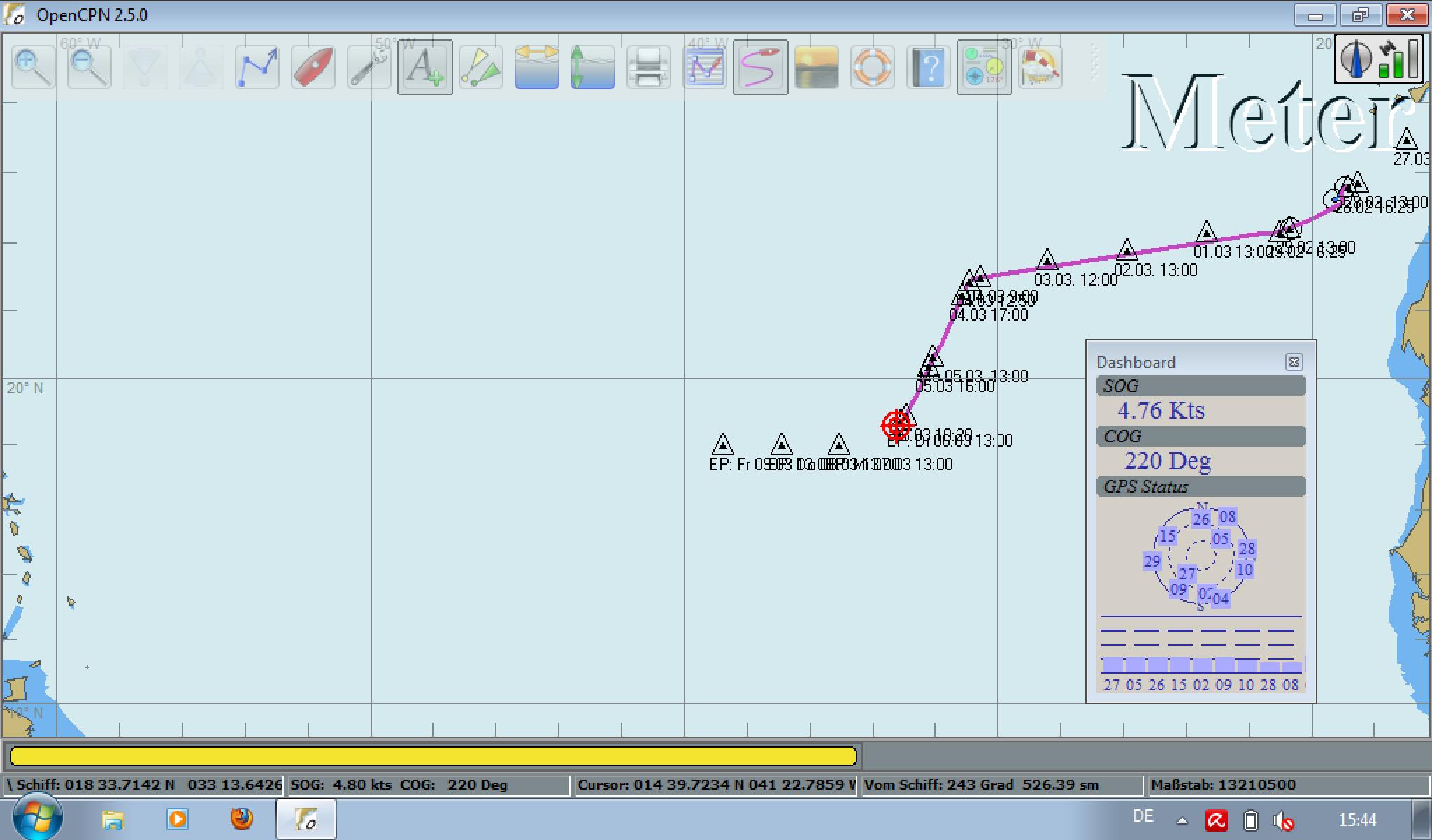Close the Dashboard panel
The width and height of the screenshot is (1432, 840).
click(1294, 362)
